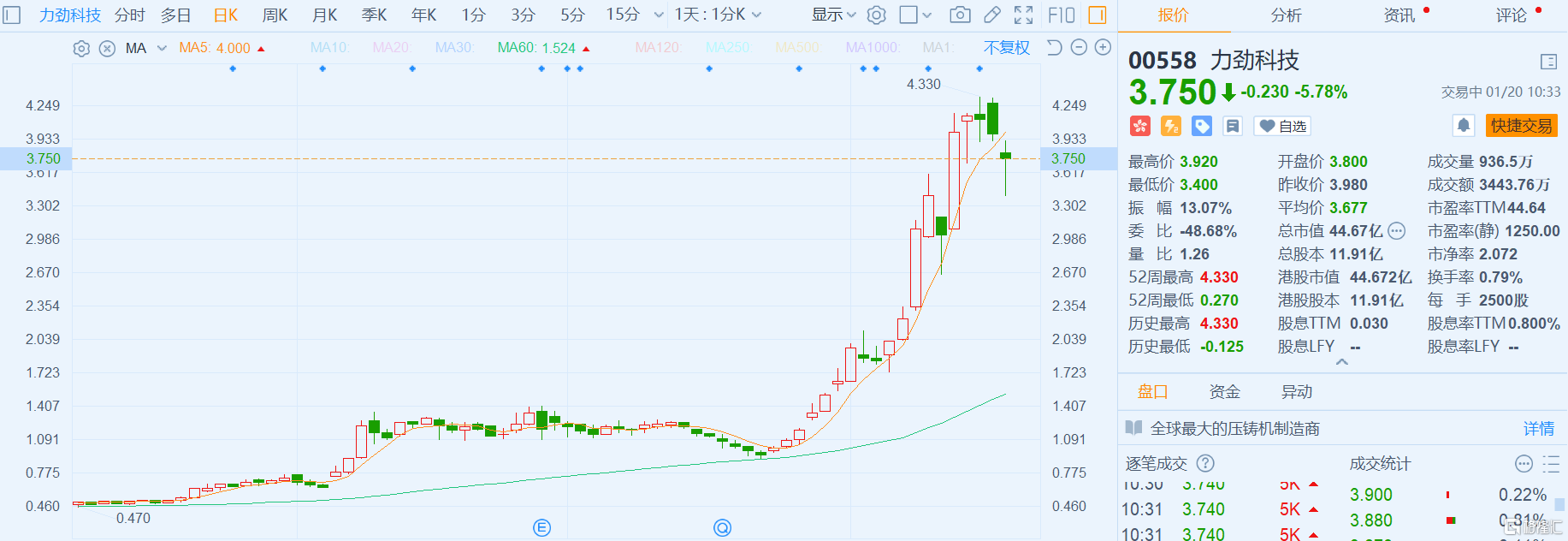Open 详情 company details link
Image resolution: width=1568 pixels, height=541 pixels.
(1538, 428)
